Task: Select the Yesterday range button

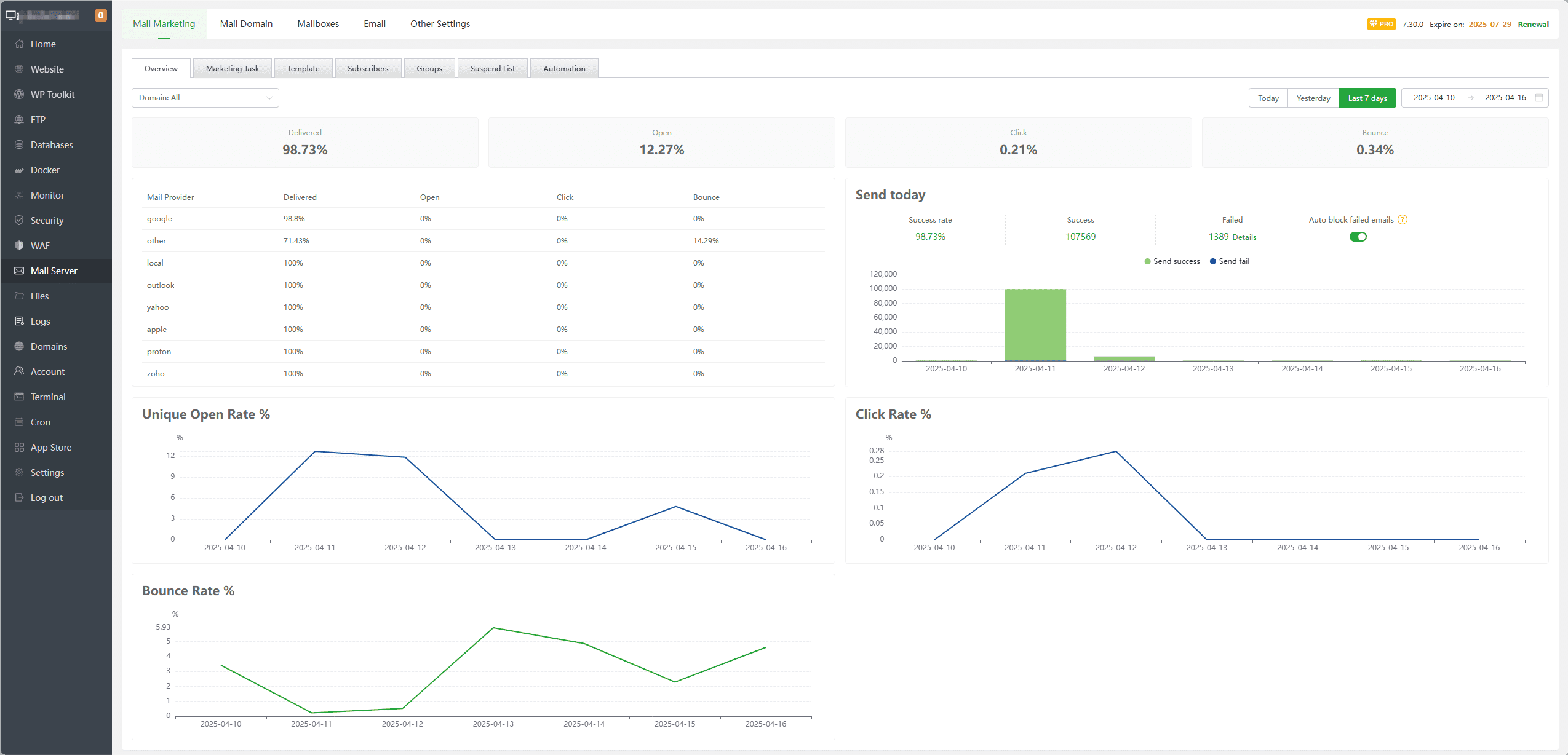Action: pyautogui.click(x=1313, y=98)
